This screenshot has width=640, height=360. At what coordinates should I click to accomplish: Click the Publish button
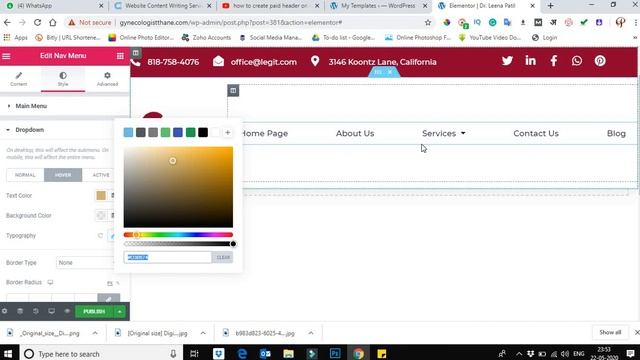[94, 311]
